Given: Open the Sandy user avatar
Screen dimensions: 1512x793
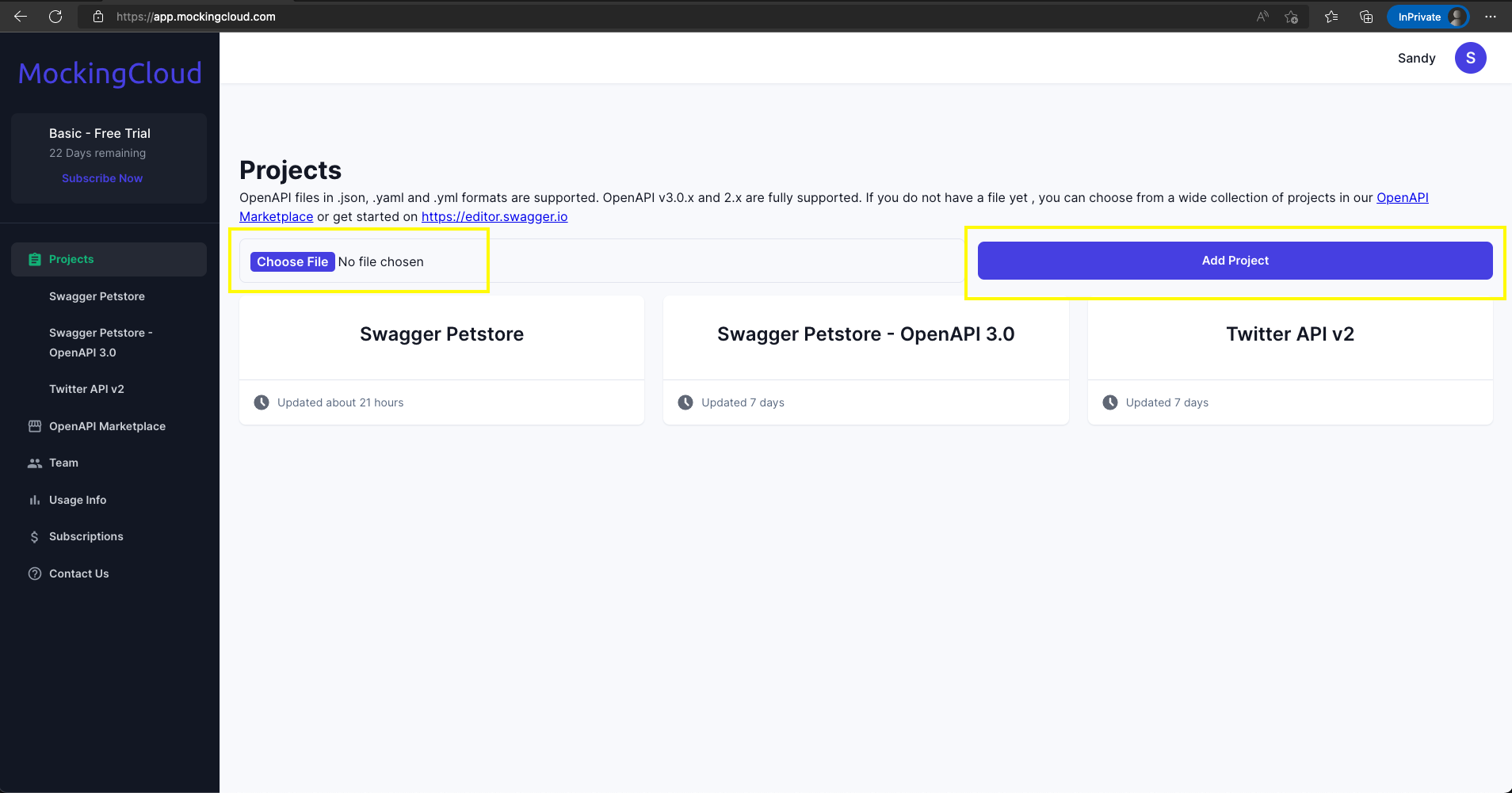Looking at the screenshot, I should click(1471, 58).
